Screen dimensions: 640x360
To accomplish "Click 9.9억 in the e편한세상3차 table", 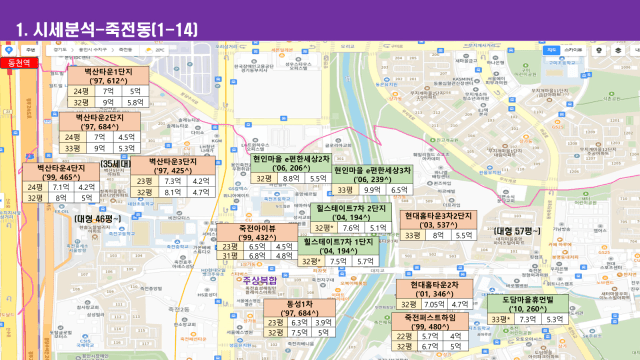I will point(372,190).
